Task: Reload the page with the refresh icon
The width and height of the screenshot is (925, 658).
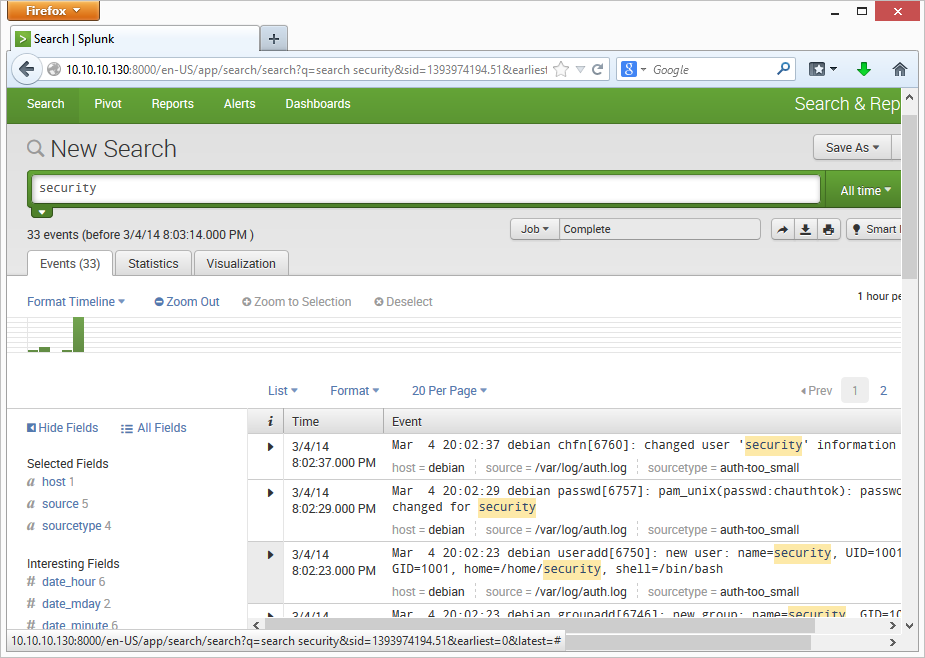Action: (598, 70)
